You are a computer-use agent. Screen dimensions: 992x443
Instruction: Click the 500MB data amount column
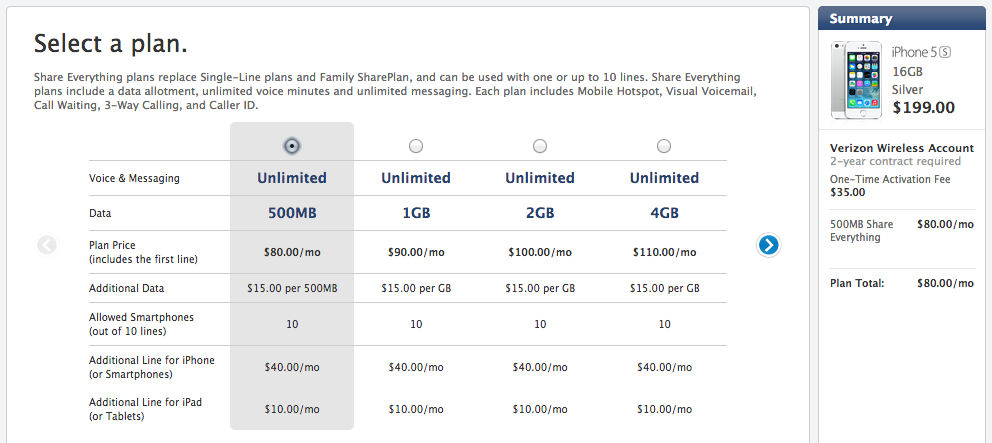coord(292,212)
